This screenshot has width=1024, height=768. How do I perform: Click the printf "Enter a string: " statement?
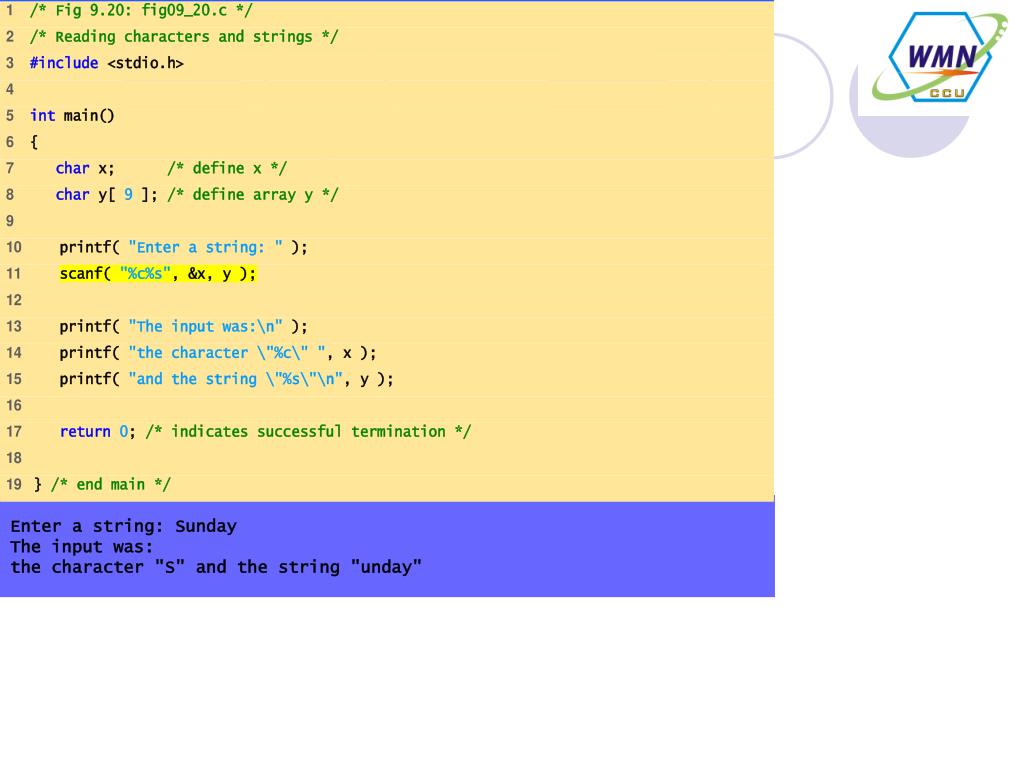coord(183,247)
